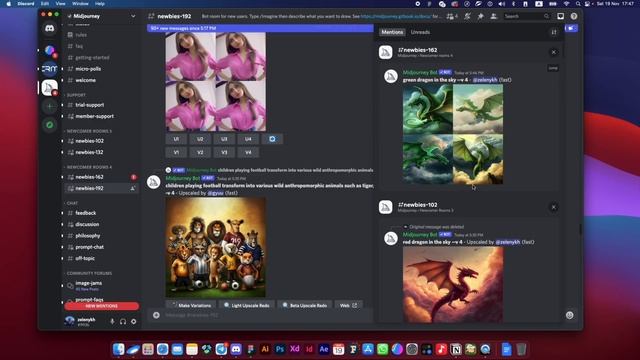This screenshot has width=640, height=360.
Task: Mute microphone in user panel
Action: point(112,322)
